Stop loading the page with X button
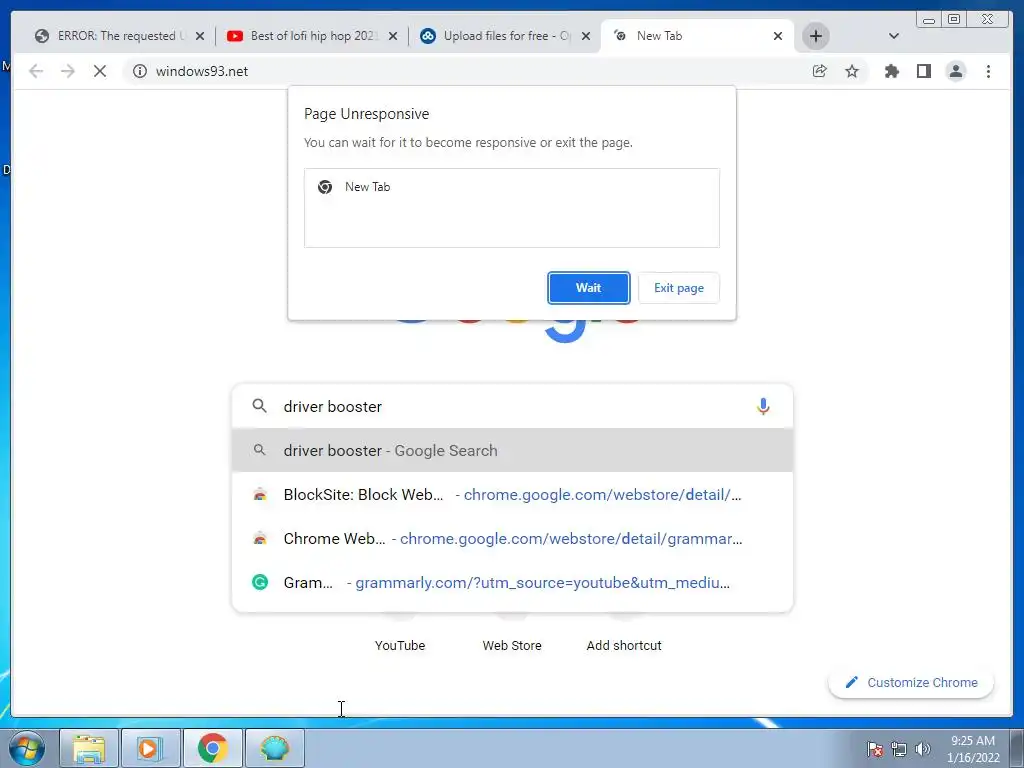The height and width of the screenshot is (768, 1024). click(100, 71)
